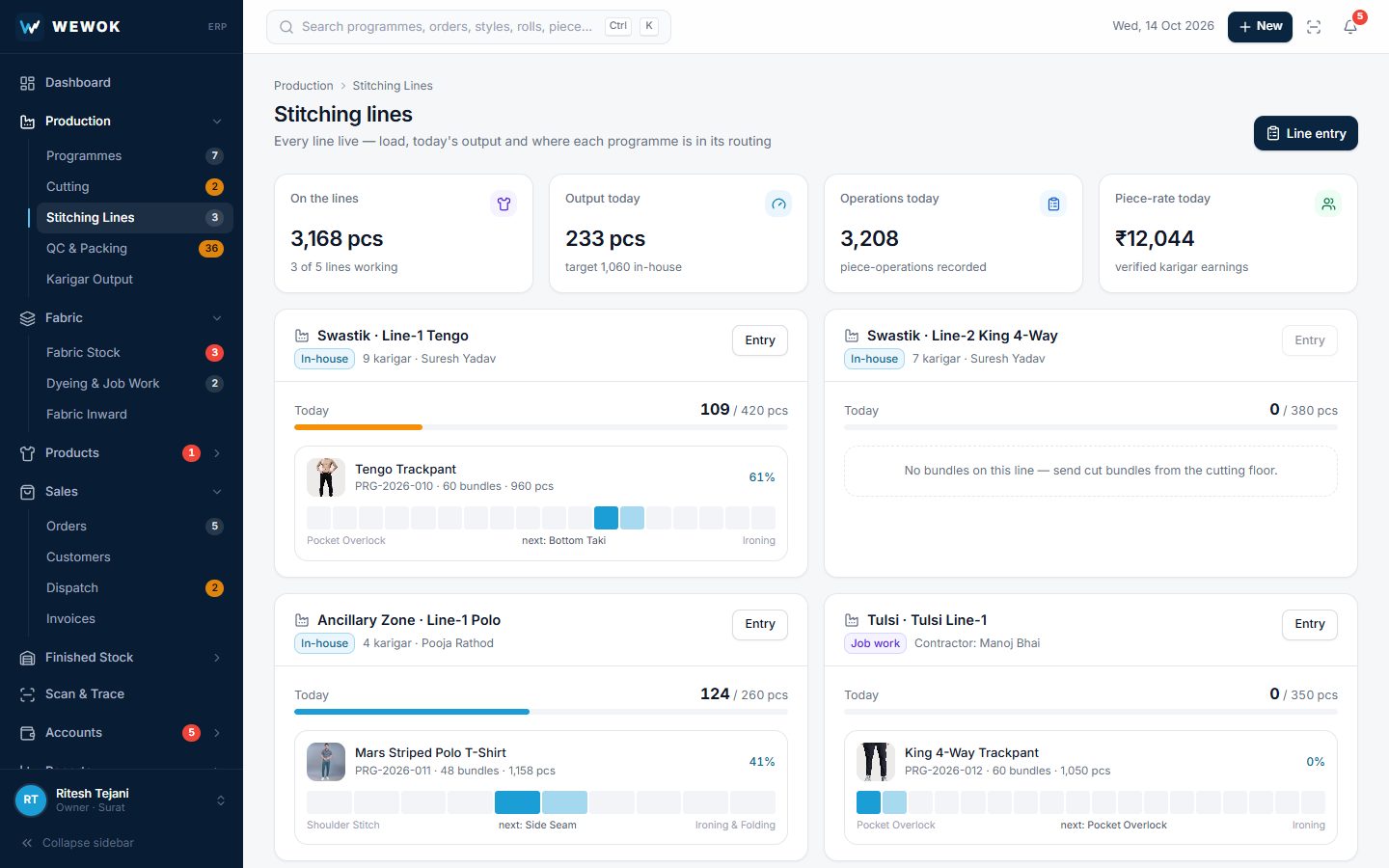This screenshot has width=1389, height=868.
Task: Expand the Products section chevron
Action: [217, 453]
